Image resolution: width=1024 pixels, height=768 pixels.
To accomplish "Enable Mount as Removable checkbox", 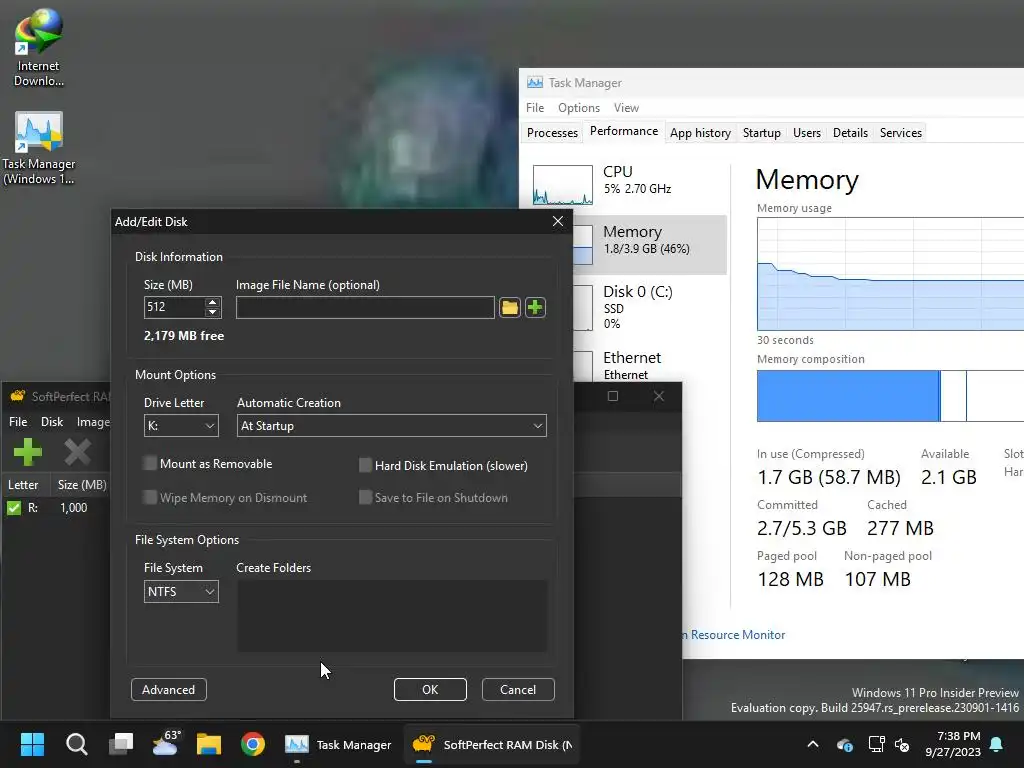I will (x=151, y=464).
